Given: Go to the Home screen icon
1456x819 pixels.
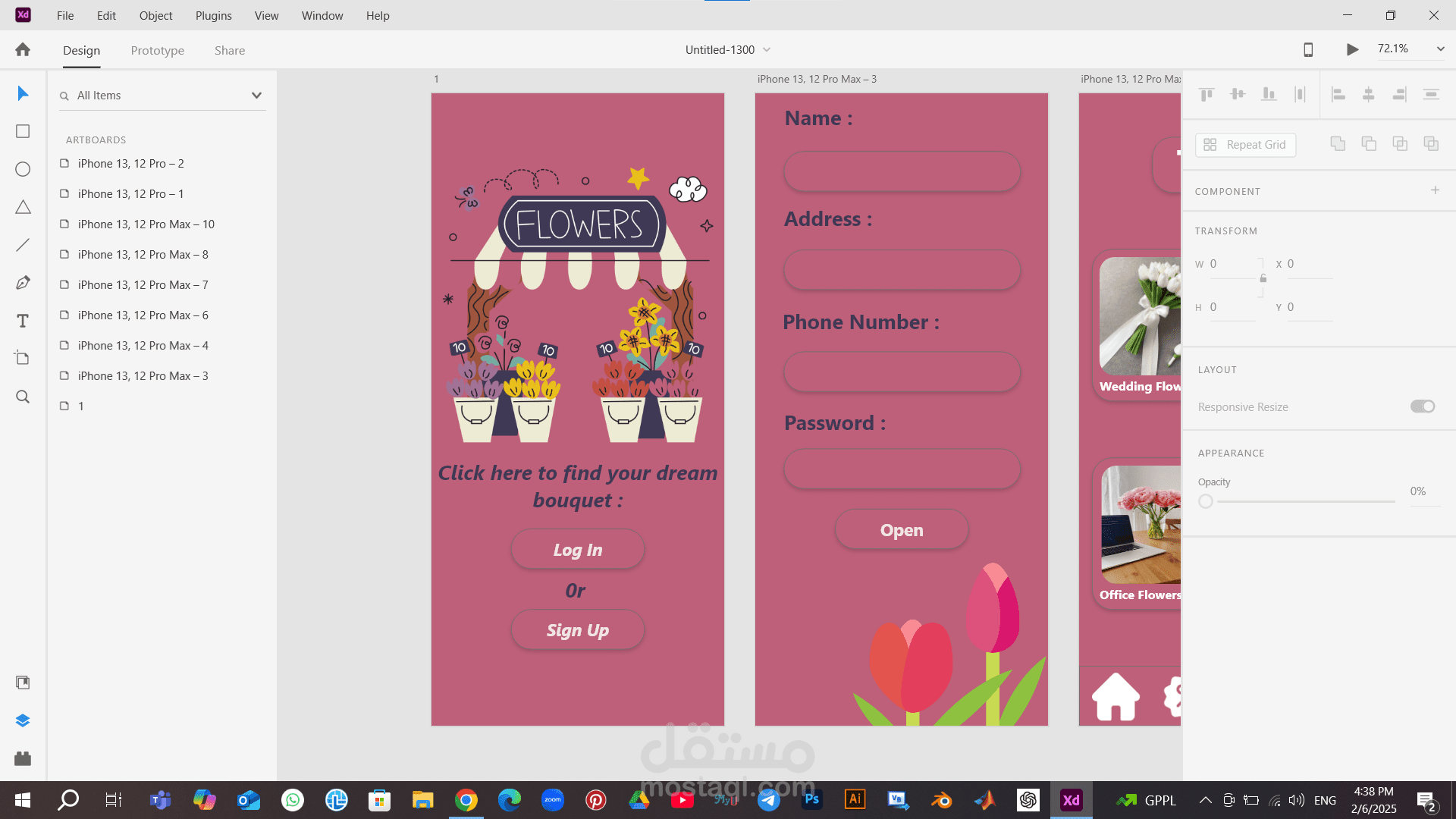Looking at the screenshot, I should [23, 49].
